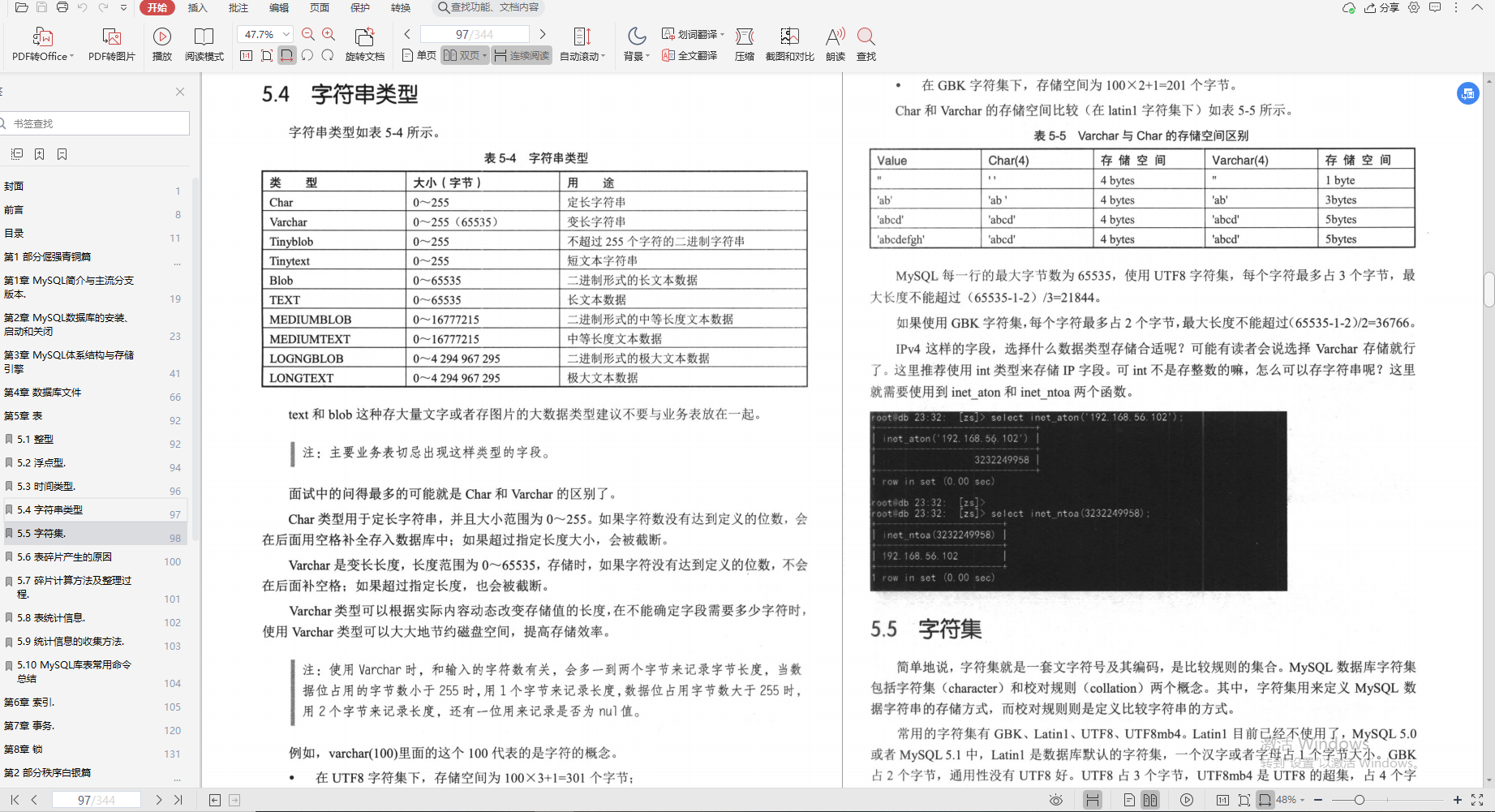Launch 截图和对比 screenshot compare
The height and width of the screenshot is (812, 1495).
(x=788, y=44)
